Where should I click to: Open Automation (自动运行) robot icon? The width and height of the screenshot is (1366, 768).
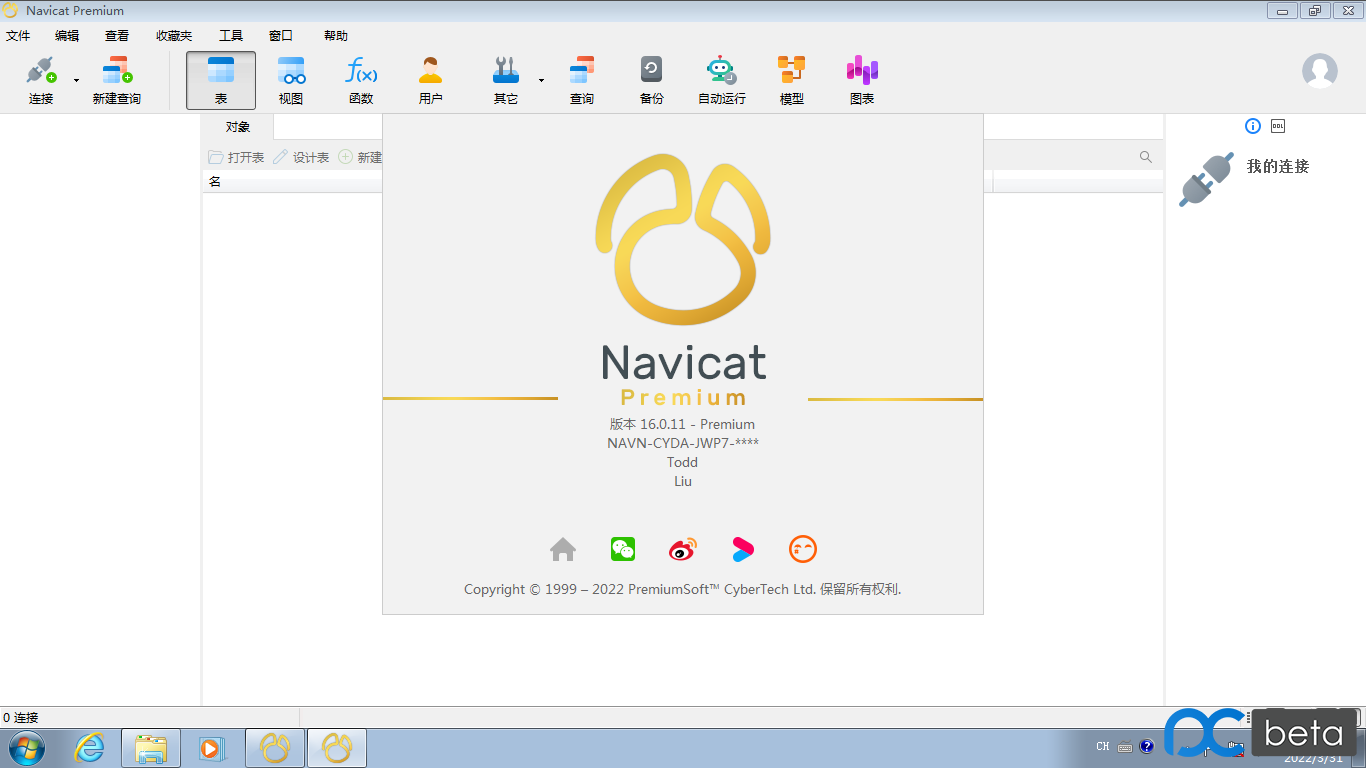[721, 70]
